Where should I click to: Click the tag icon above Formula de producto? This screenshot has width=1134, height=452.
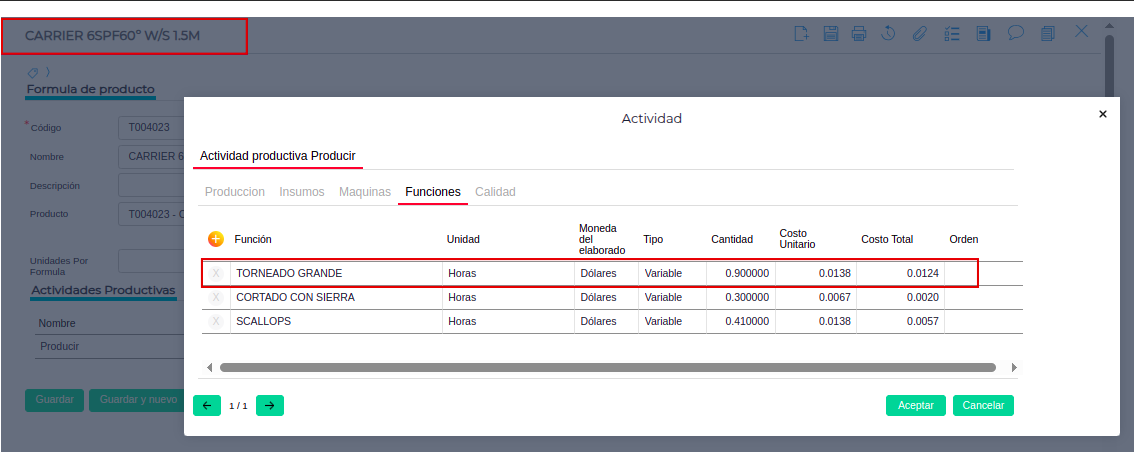tap(33, 72)
